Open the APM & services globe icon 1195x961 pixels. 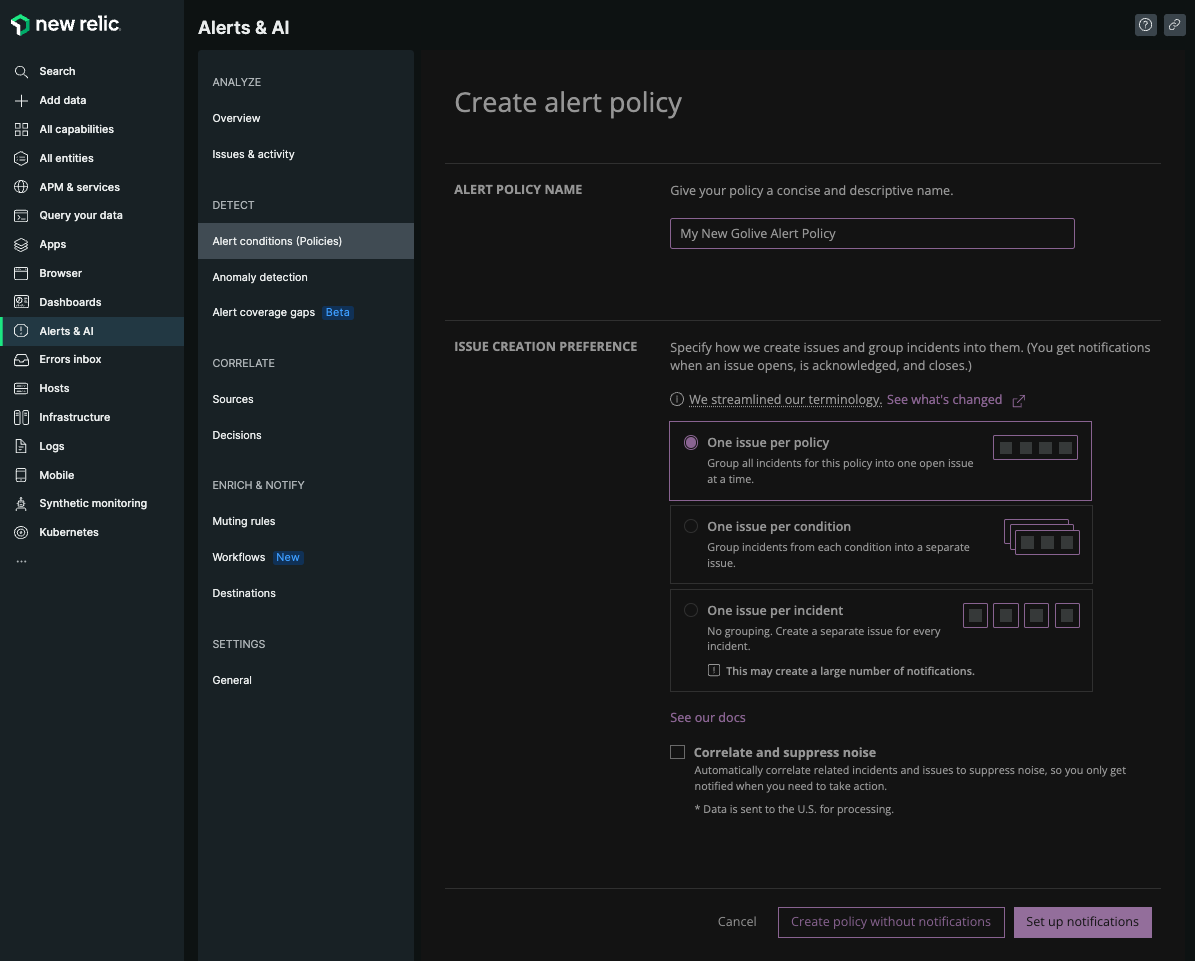click(x=21, y=187)
